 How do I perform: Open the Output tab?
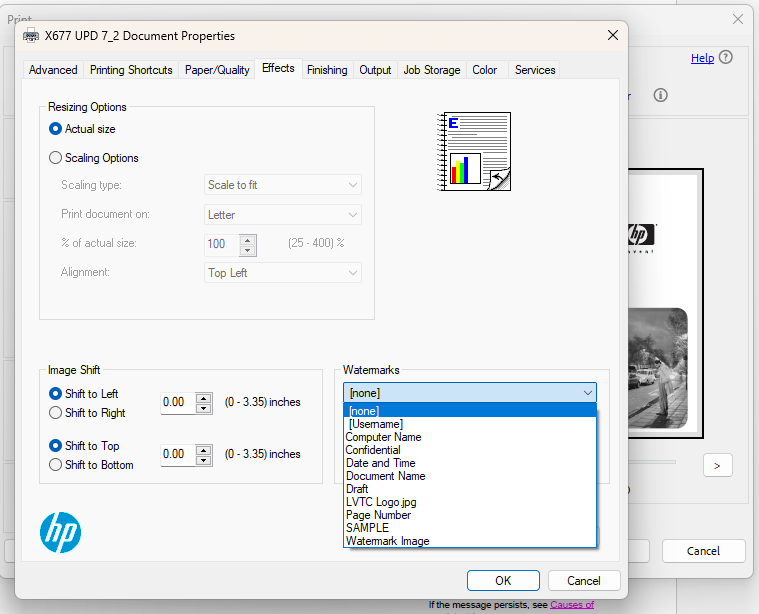[375, 70]
